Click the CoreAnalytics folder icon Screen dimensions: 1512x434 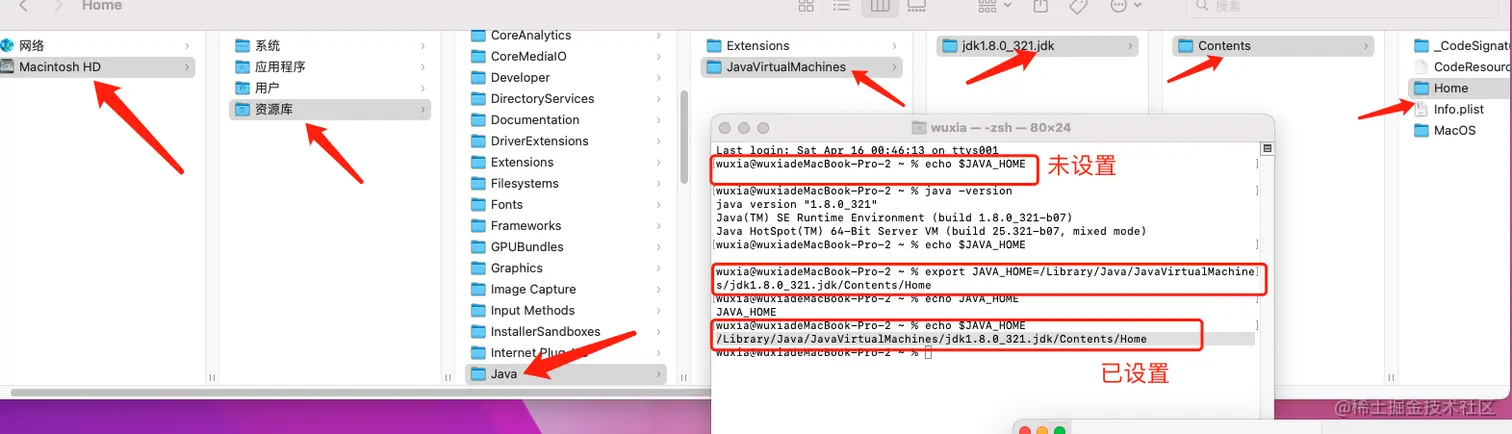point(478,36)
